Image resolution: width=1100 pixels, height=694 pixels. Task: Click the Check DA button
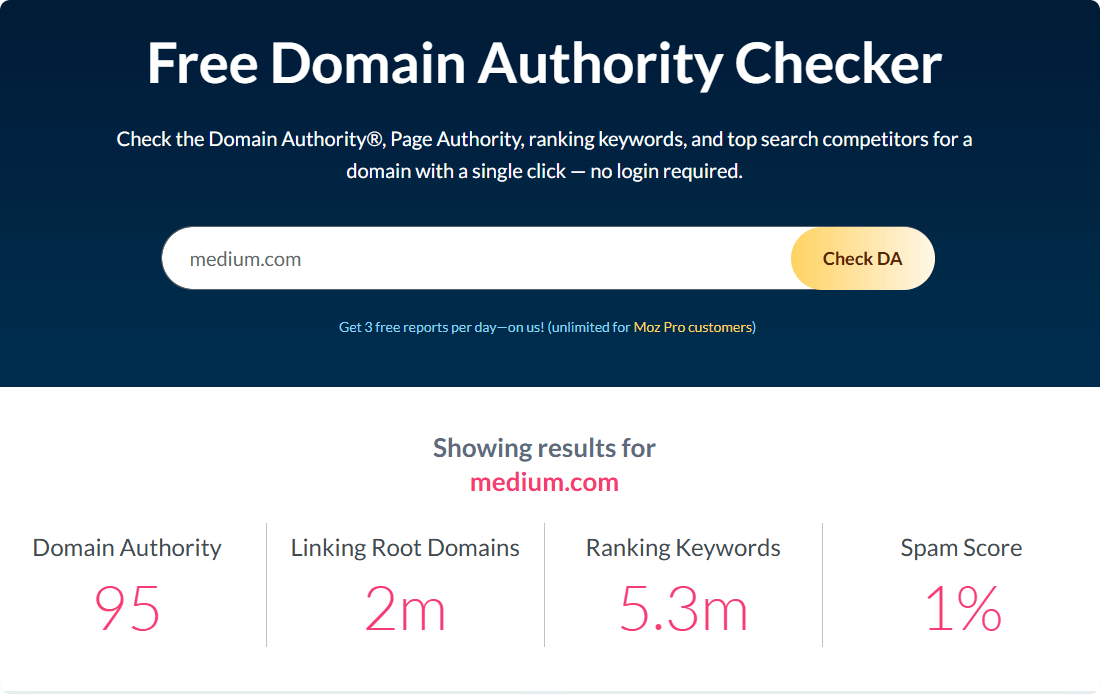tap(862, 259)
